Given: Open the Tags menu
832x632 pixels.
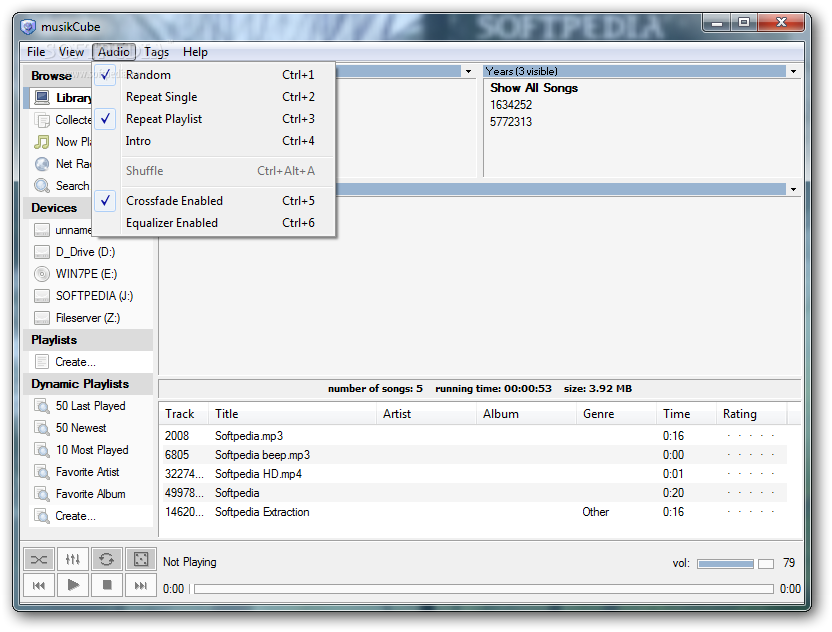Looking at the screenshot, I should coord(157,52).
